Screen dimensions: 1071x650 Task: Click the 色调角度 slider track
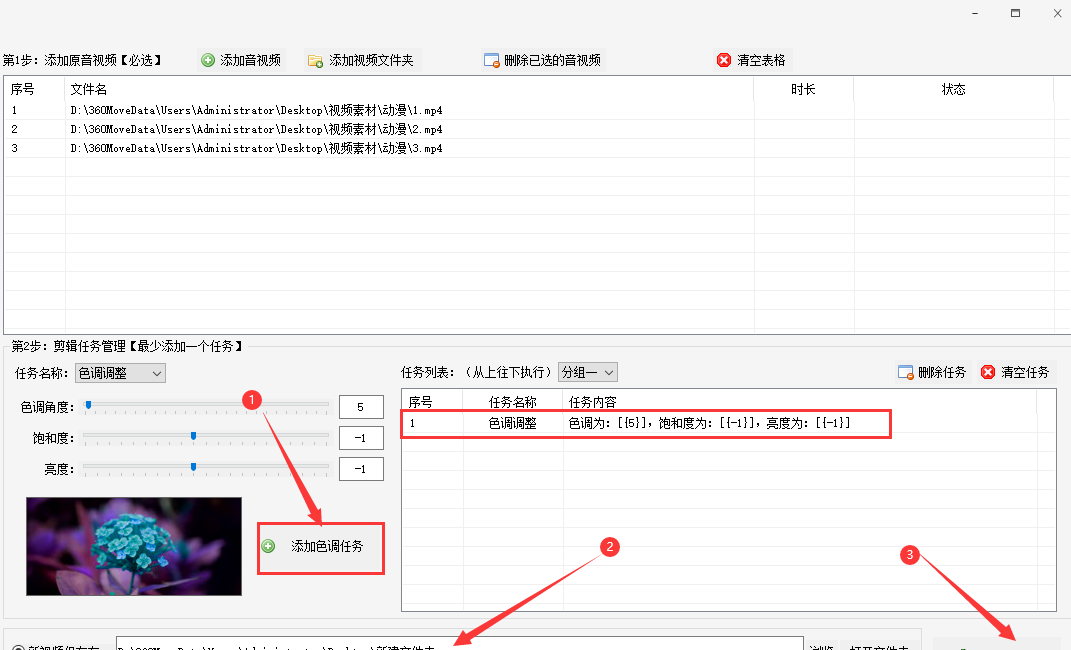coord(206,406)
